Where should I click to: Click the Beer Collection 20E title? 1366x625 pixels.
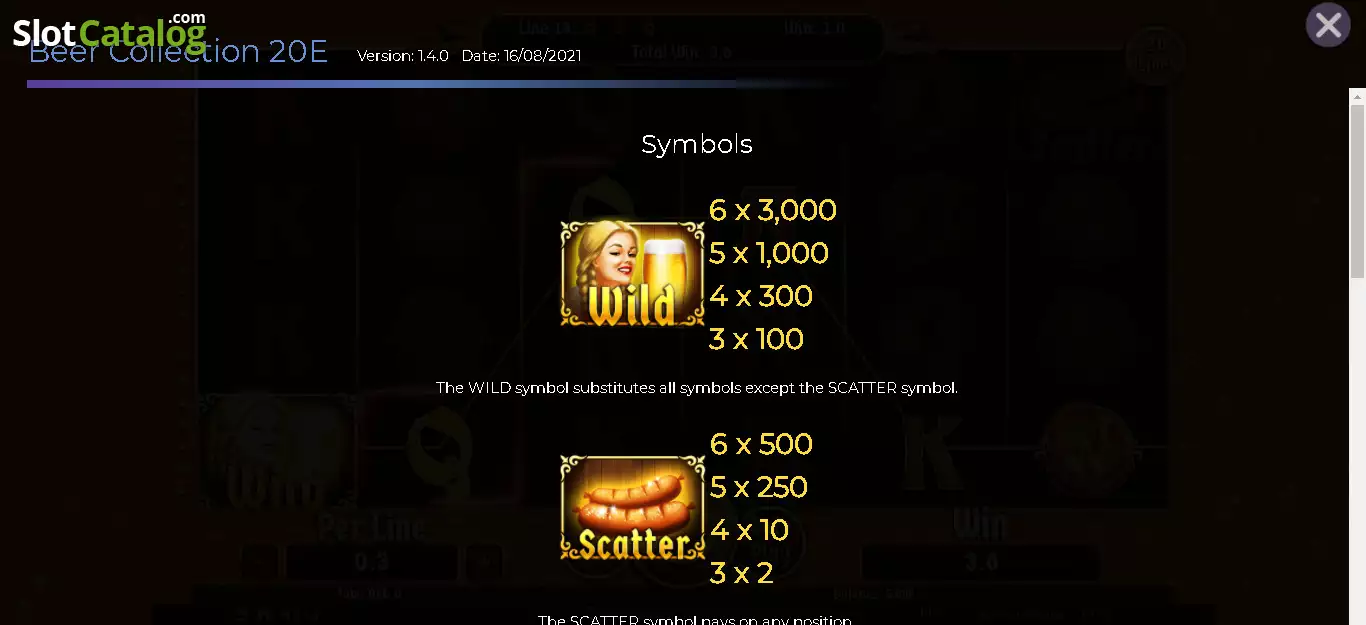point(178,52)
